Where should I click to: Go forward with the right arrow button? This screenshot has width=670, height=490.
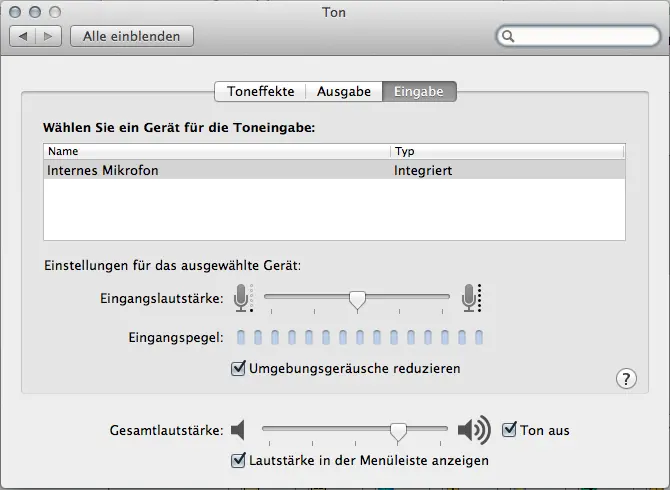[x=50, y=36]
